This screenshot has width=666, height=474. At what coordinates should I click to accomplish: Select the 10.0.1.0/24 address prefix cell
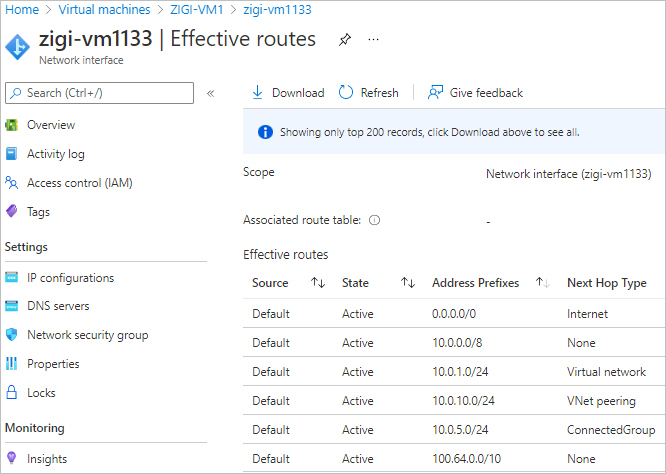pos(460,372)
